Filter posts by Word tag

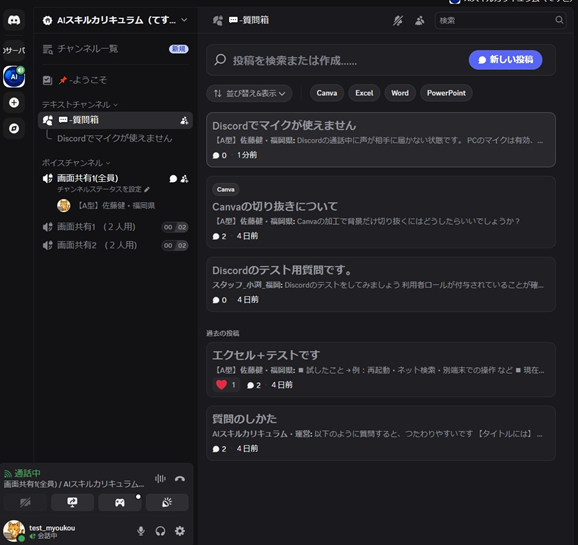point(400,93)
